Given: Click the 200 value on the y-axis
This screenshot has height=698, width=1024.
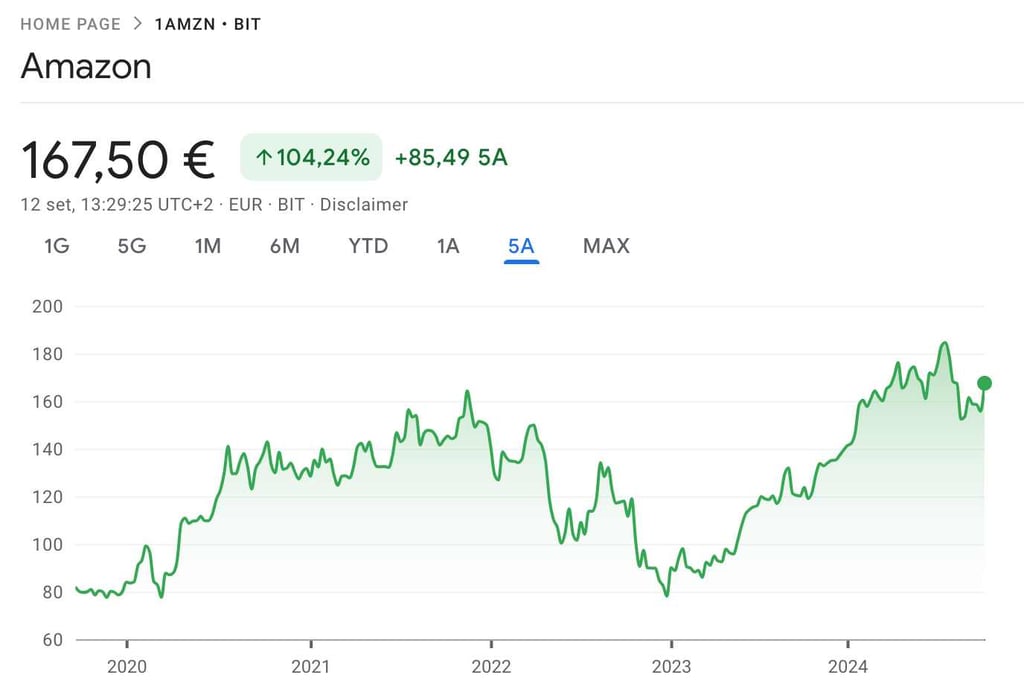Looking at the screenshot, I should coord(46,307).
